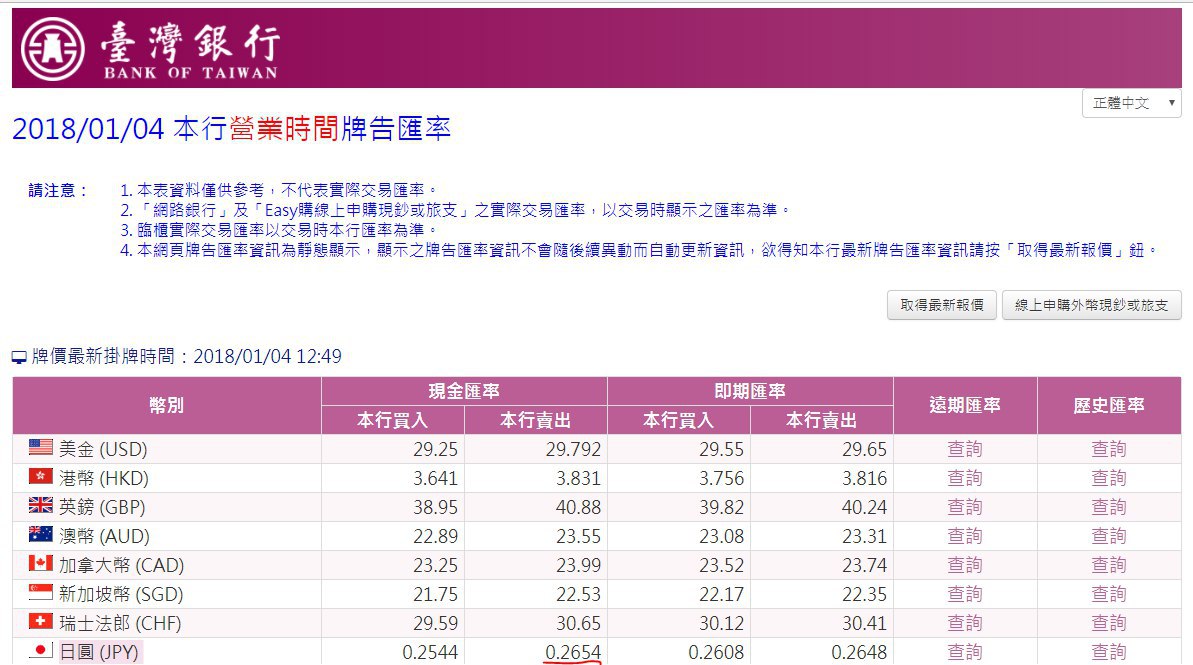Click the Swiss flag icon for CHF

(40, 622)
